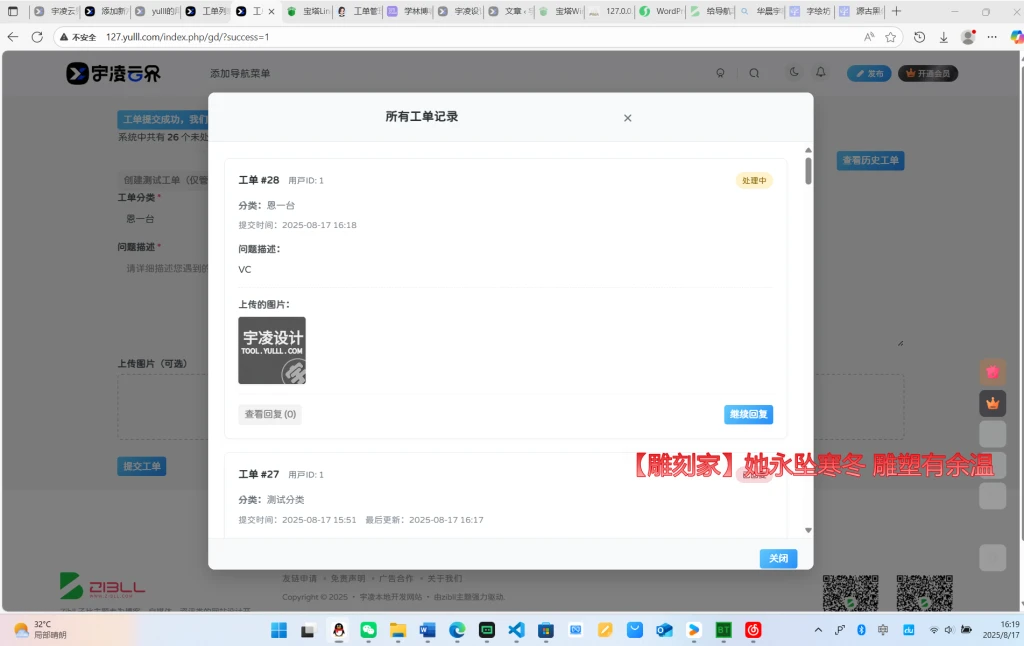Open browser menu with three dots
1024x646 pixels.
tap(992, 36)
